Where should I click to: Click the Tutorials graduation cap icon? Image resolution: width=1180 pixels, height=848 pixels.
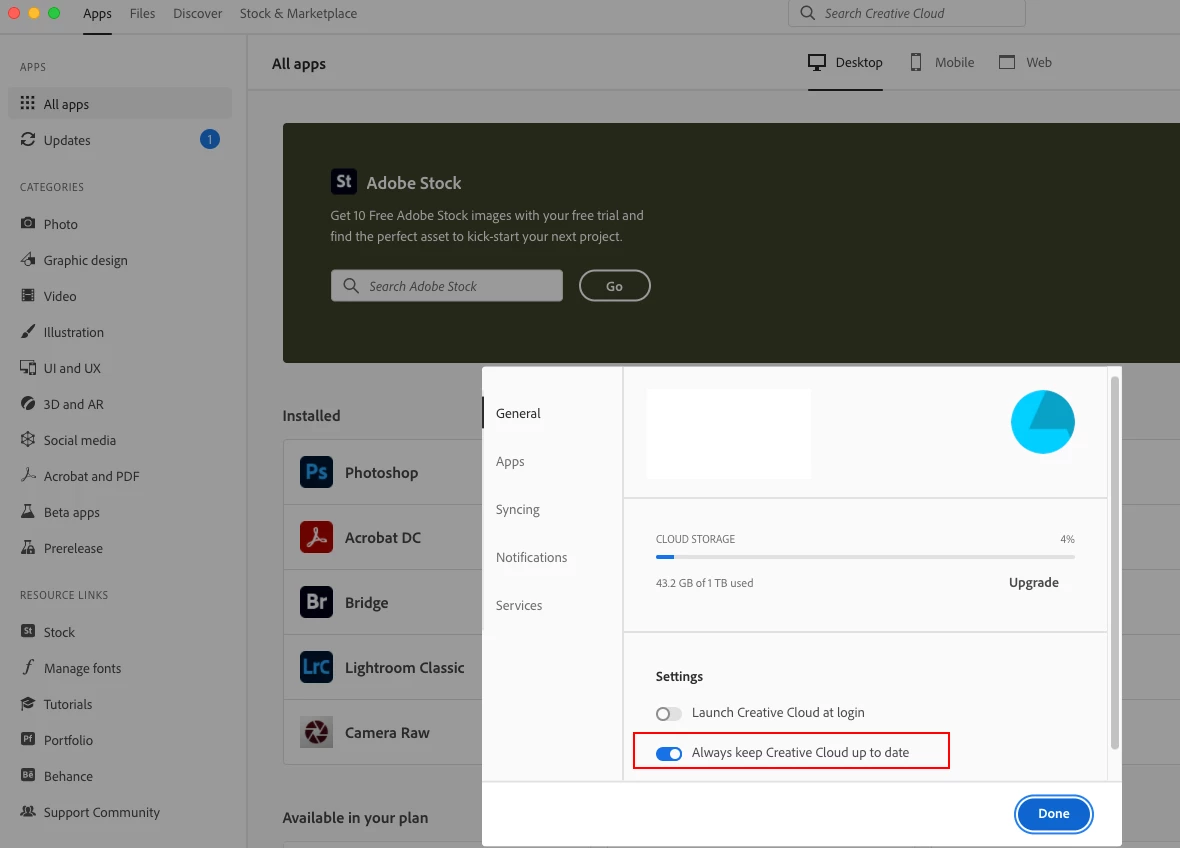[x=28, y=704]
